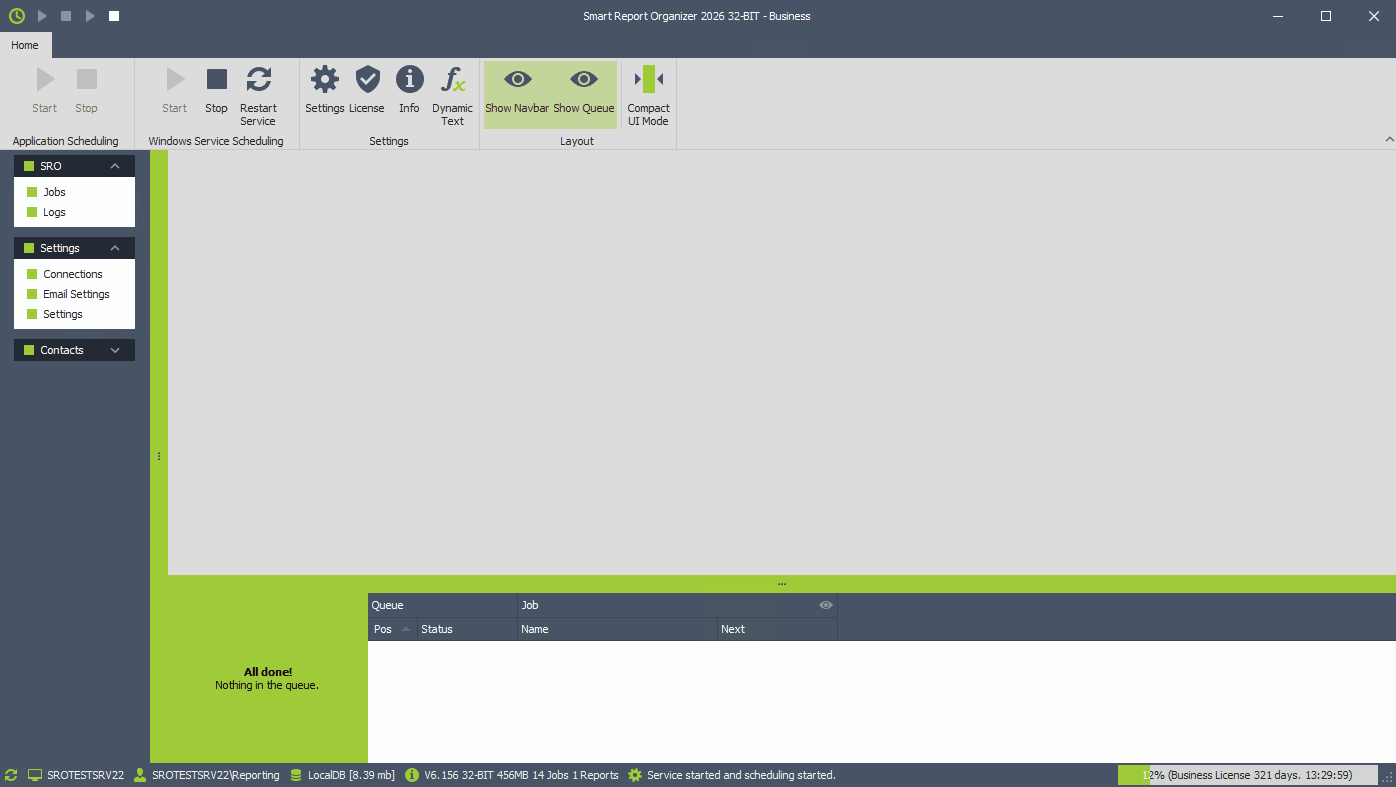Sort the queue by Next column
Image resolution: width=1396 pixels, height=787 pixels.
(x=777, y=629)
